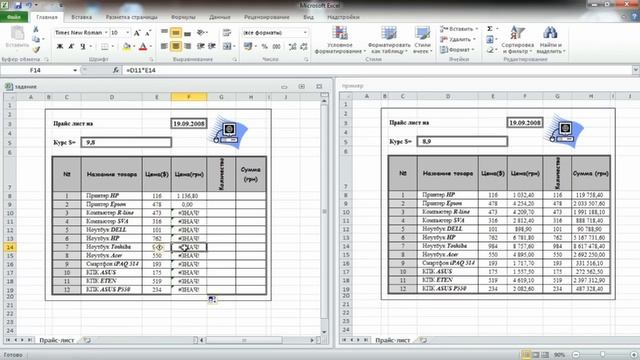The image size is (640, 360).
Task: Click the Формат cells button
Action: point(458,50)
